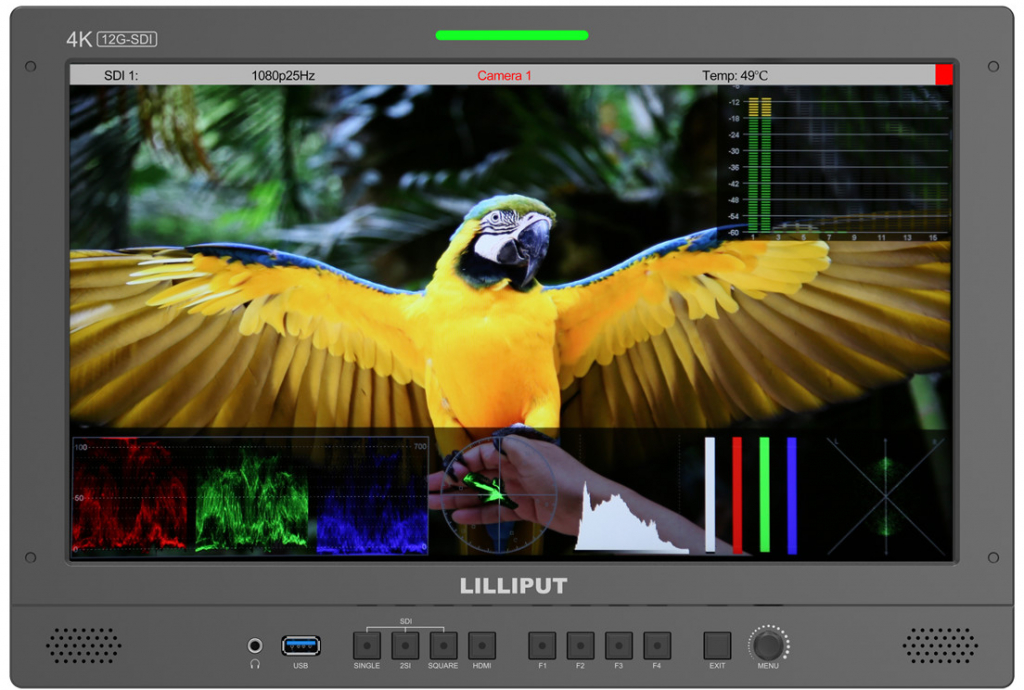This screenshot has height=690, width=1024.
Task: Push the SINGLE SDI button
Action: (366, 646)
